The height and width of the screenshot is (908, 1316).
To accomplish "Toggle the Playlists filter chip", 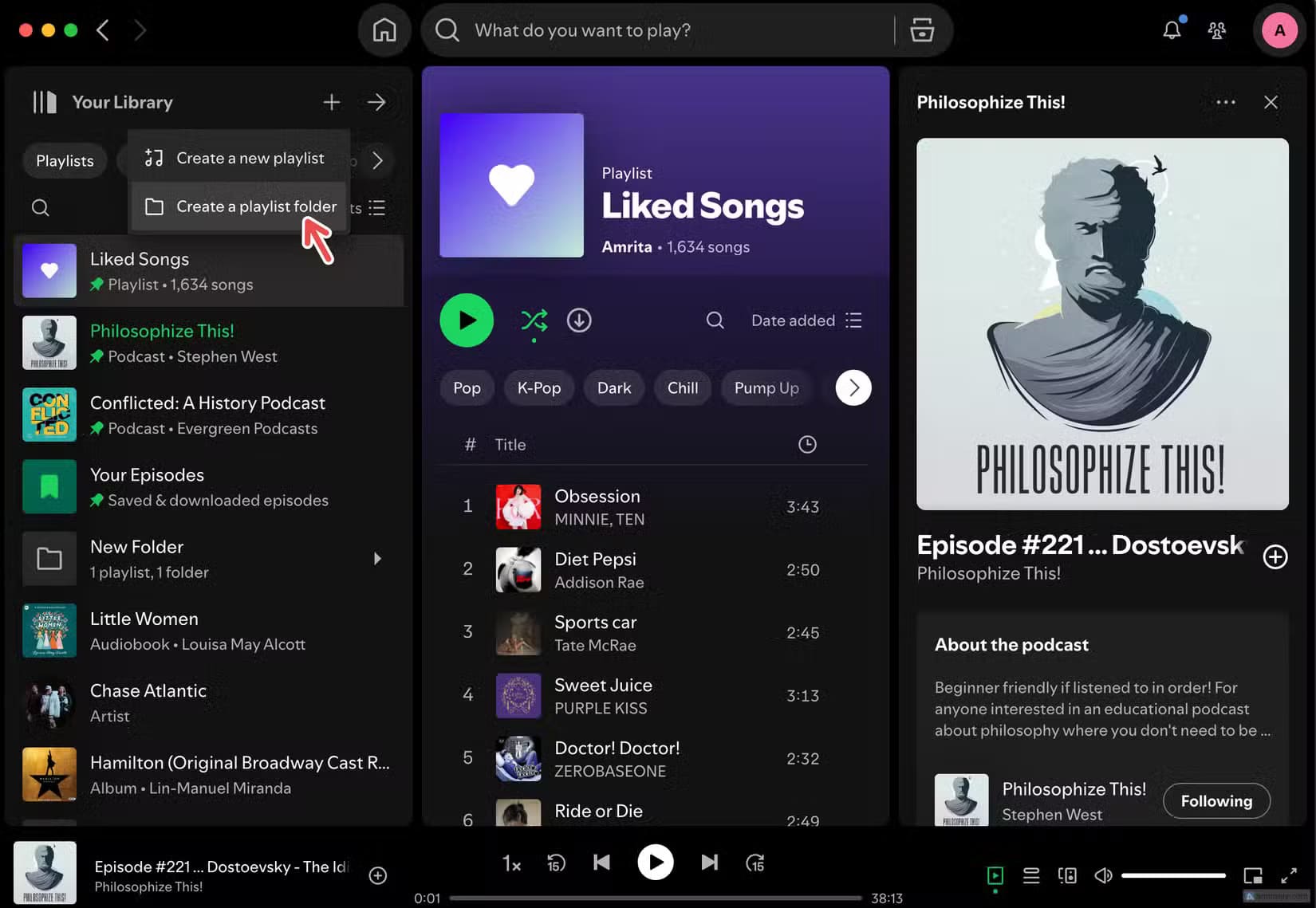I will [65, 161].
